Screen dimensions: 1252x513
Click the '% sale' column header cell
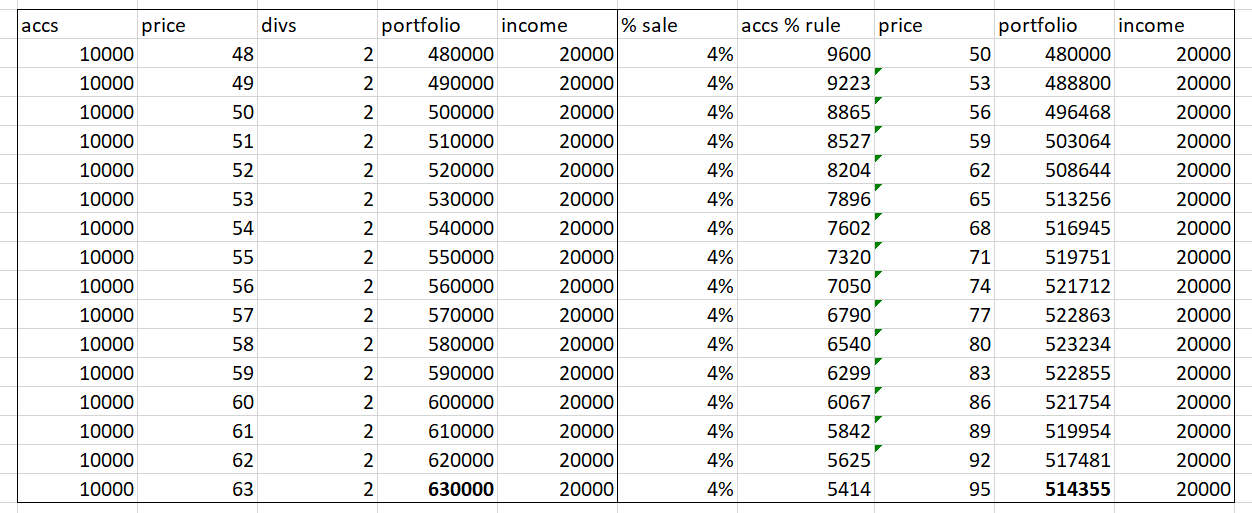677,26
